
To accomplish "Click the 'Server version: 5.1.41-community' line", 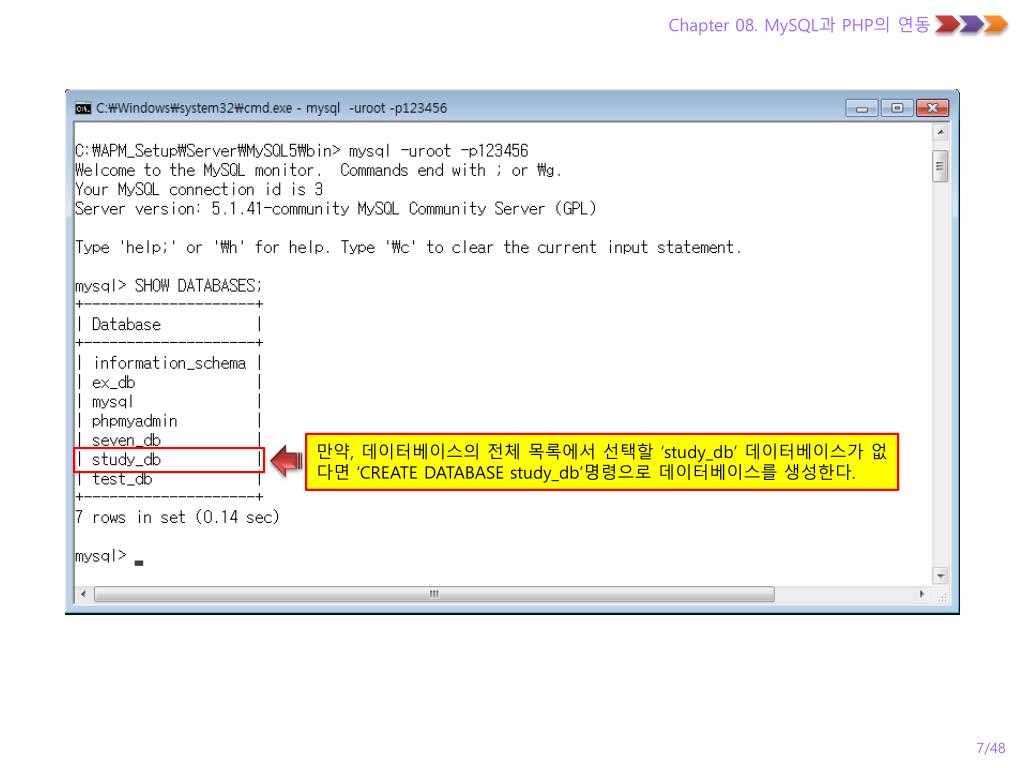I will pyautogui.click(x=336, y=209).
